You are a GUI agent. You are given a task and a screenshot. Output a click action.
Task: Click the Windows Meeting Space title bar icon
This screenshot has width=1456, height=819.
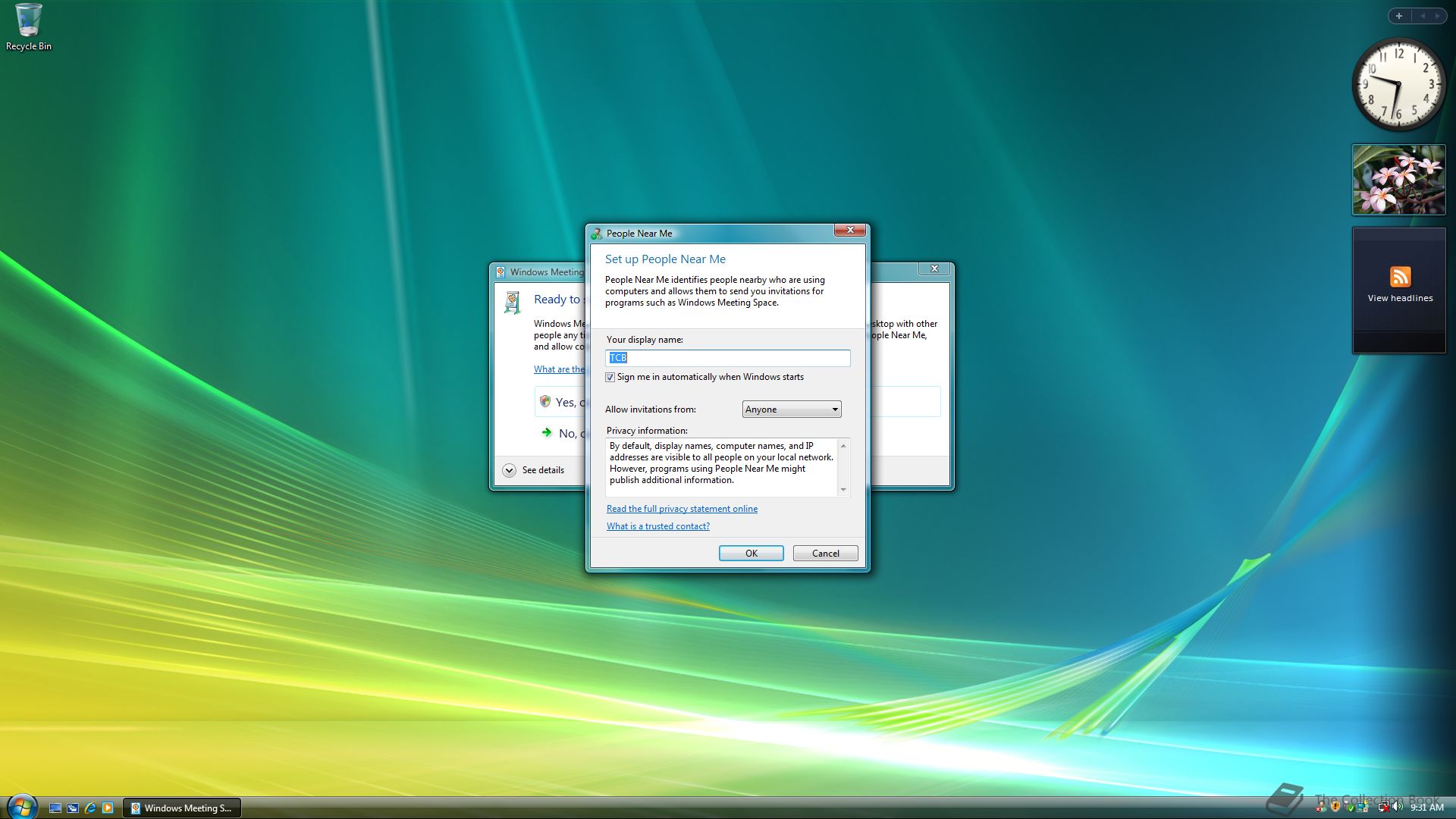pyautogui.click(x=500, y=272)
